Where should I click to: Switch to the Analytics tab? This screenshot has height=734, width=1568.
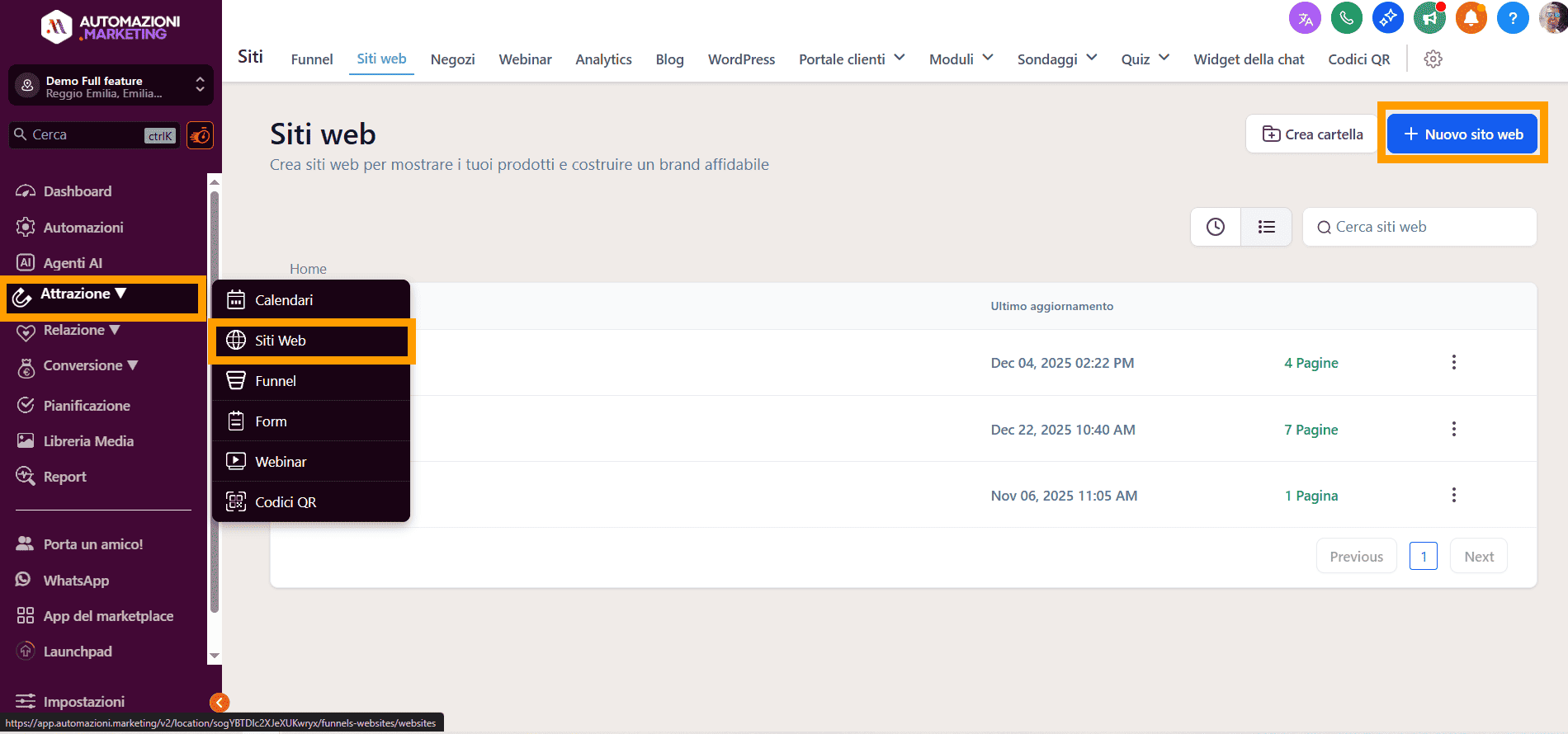tap(604, 59)
